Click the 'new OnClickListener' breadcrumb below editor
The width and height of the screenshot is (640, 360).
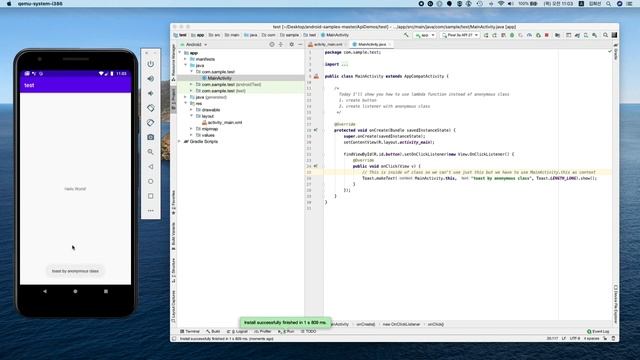[x=401, y=324]
